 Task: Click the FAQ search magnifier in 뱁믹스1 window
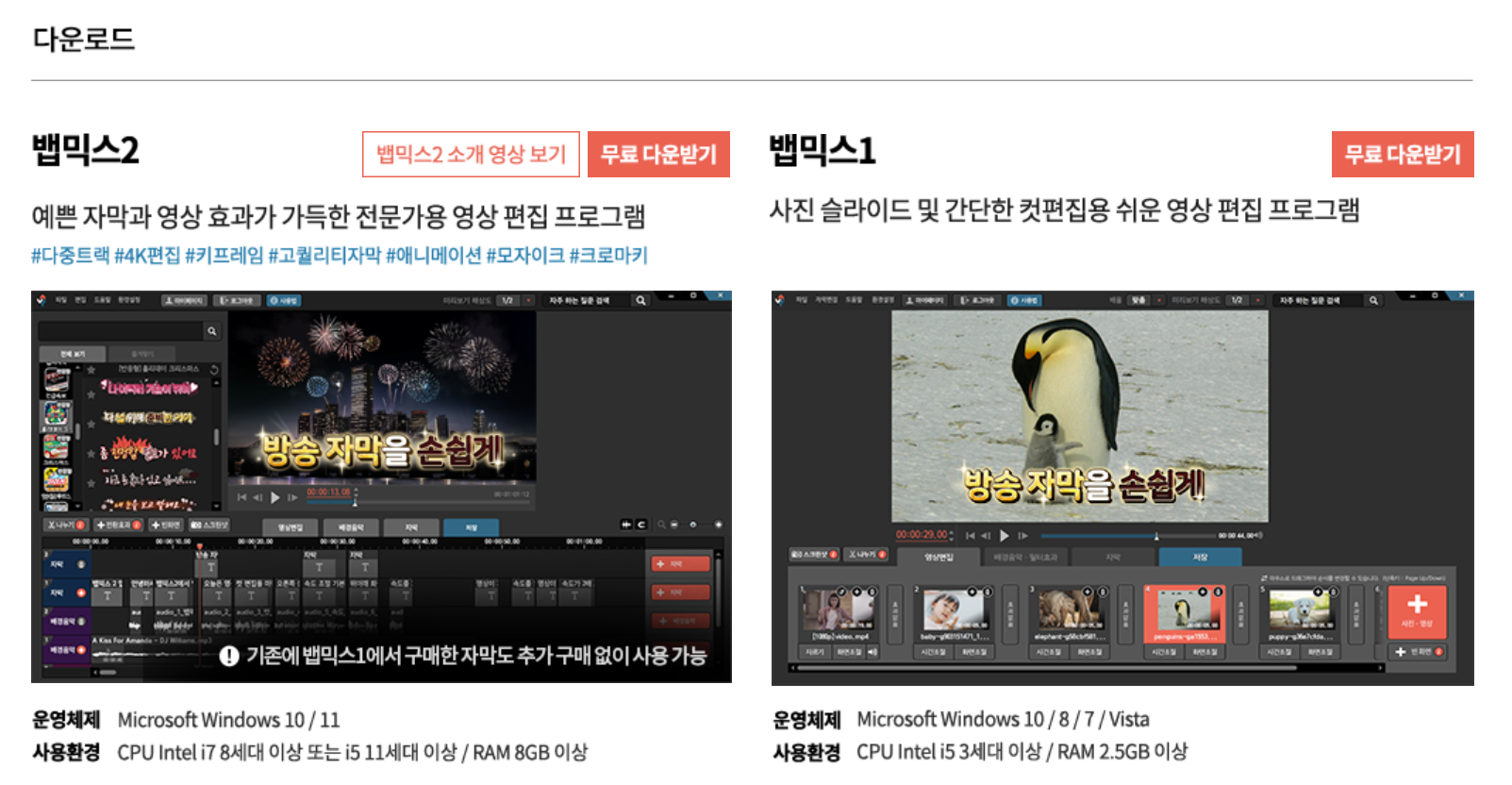(1373, 300)
